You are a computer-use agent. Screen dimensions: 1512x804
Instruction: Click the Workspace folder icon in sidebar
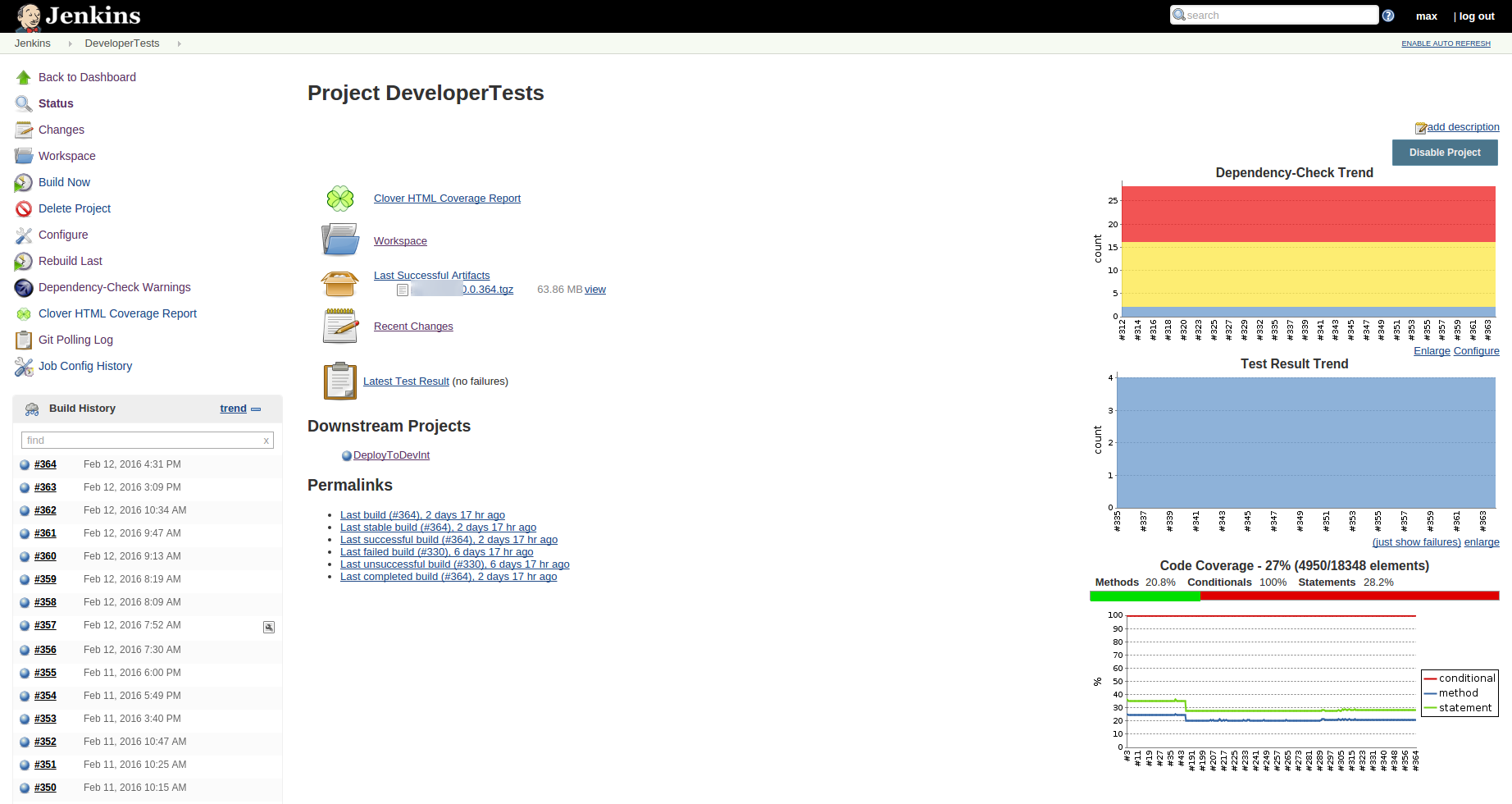click(24, 156)
